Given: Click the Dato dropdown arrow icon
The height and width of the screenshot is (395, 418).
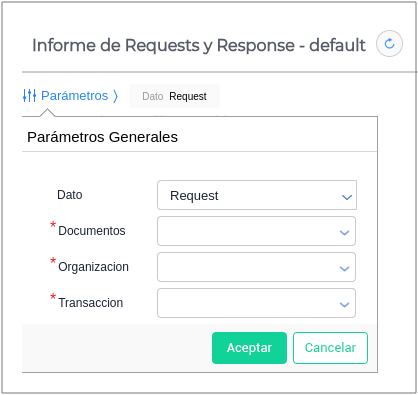Looking at the screenshot, I should [x=347, y=197].
